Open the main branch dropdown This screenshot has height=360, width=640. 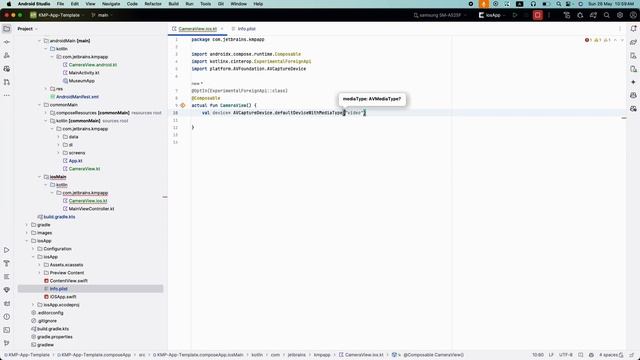click(x=102, y=15)
